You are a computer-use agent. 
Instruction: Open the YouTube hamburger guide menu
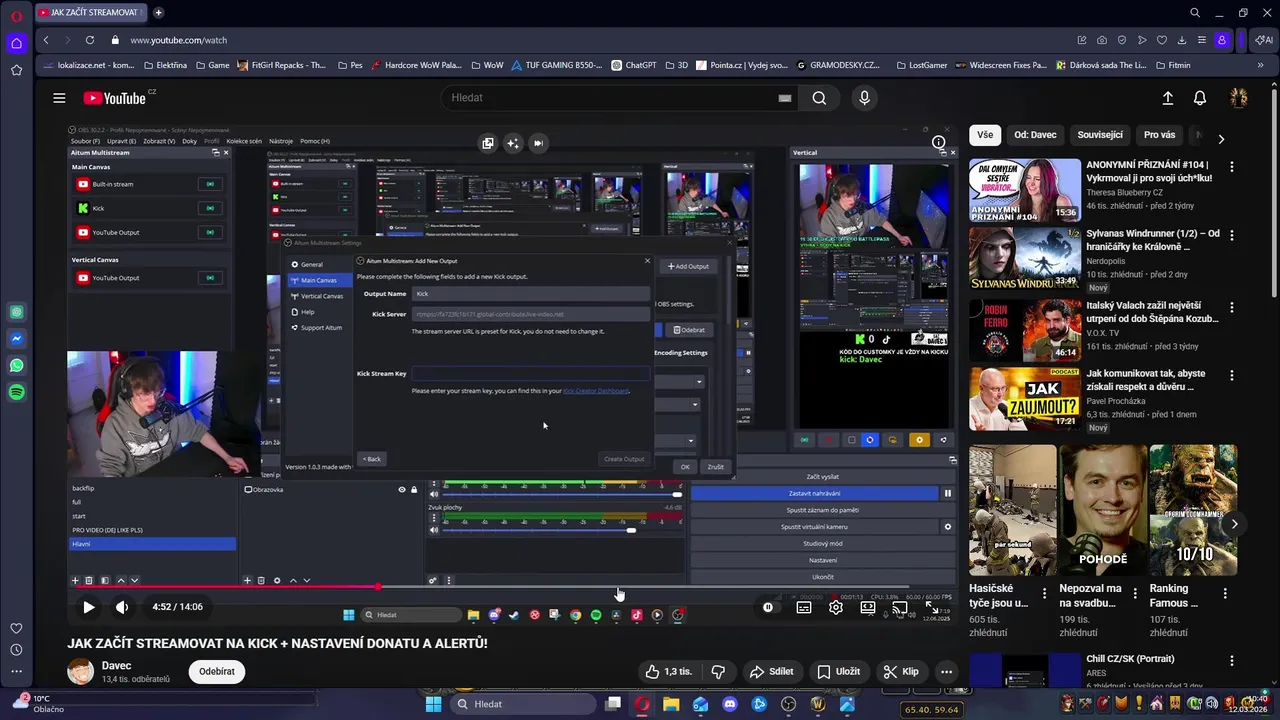point(59,98)
